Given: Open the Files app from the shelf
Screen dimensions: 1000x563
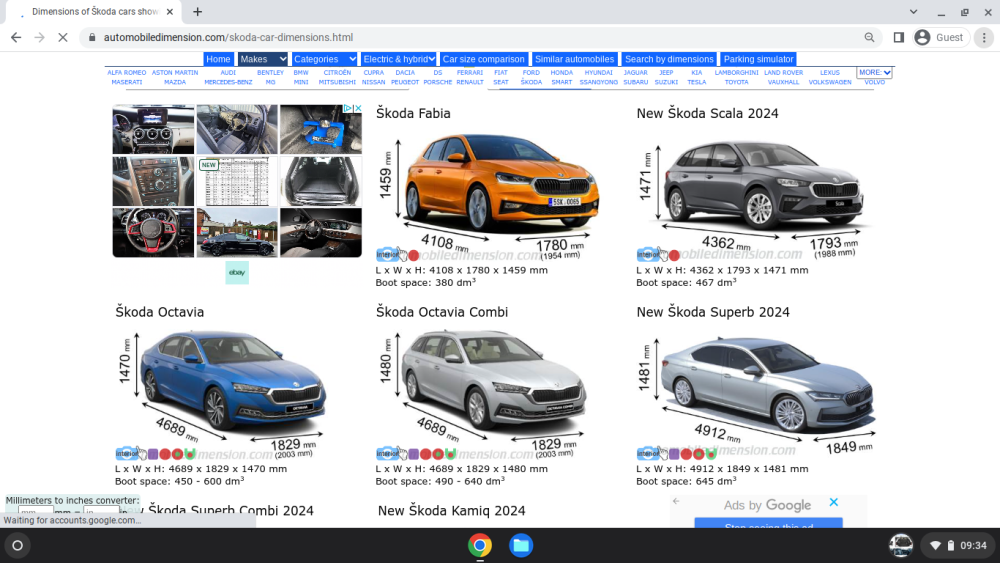Looking at the screenshot, I should tap(521, 545).
